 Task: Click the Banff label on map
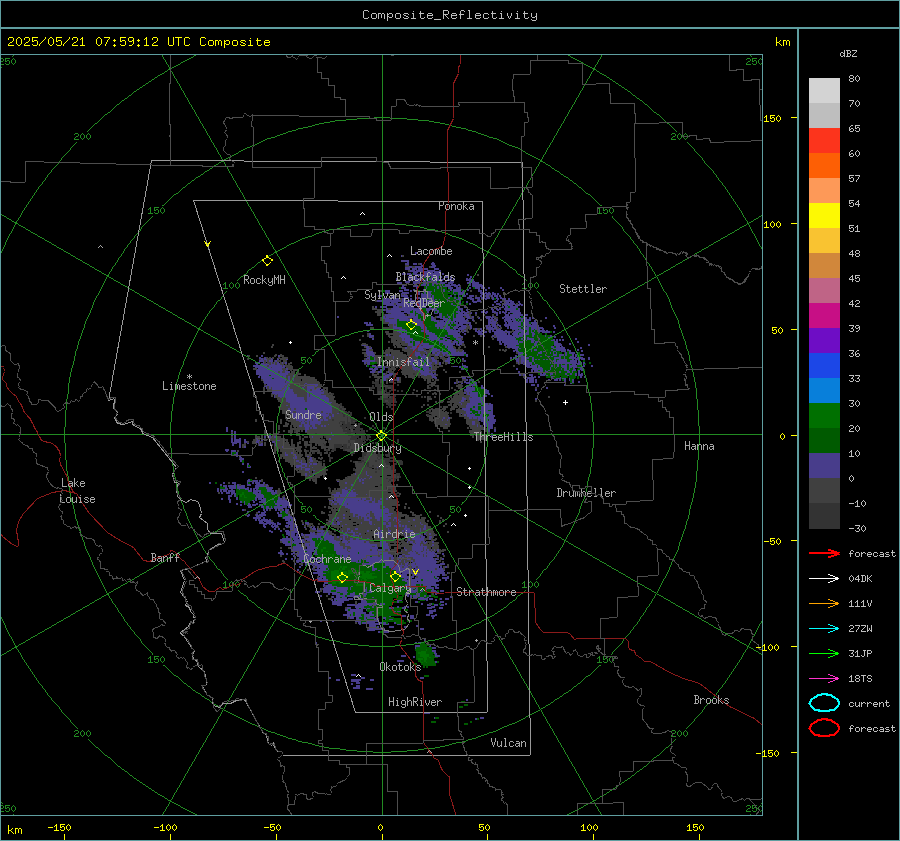point(165,557)
